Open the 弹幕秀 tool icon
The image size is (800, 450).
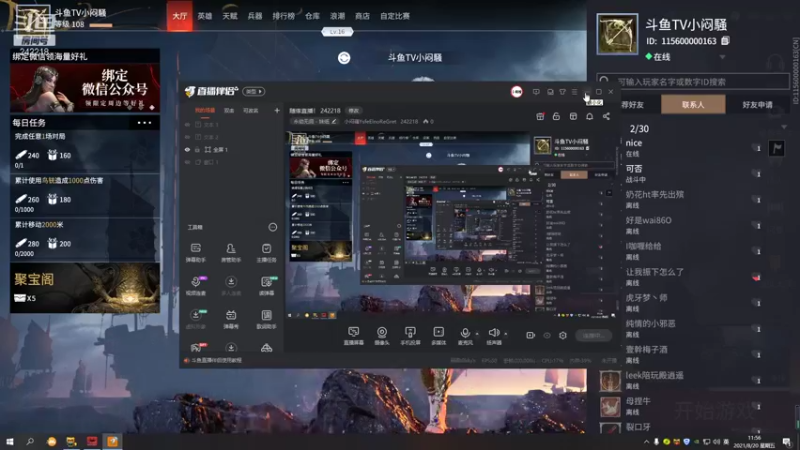pyautogui.click(x=231, y=319)
